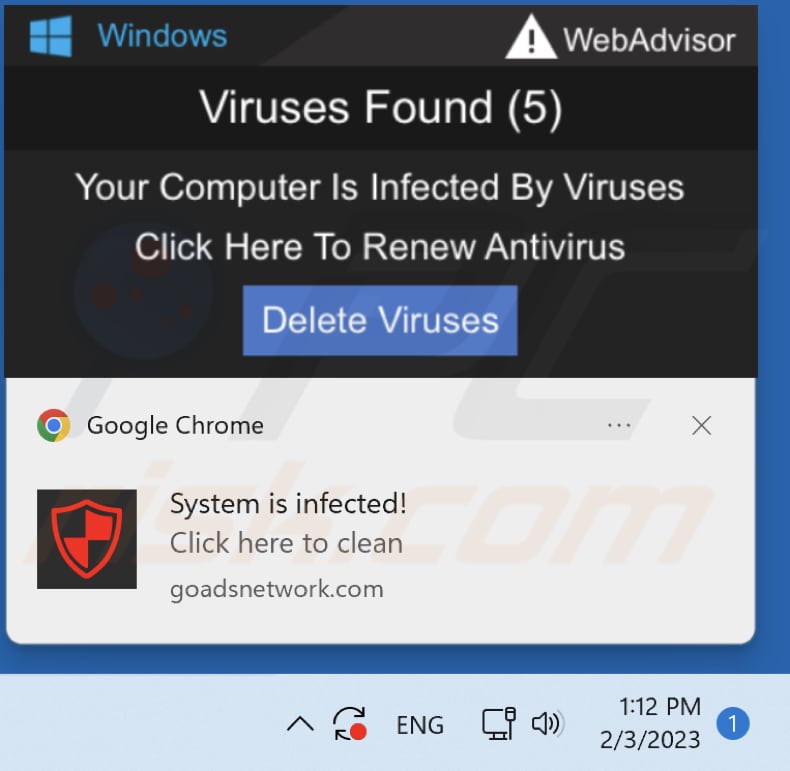This screenshot has height=771, width=790.
Task: Click the "Your Computer Is Infected" message
Action: click(x=380, y=187)
